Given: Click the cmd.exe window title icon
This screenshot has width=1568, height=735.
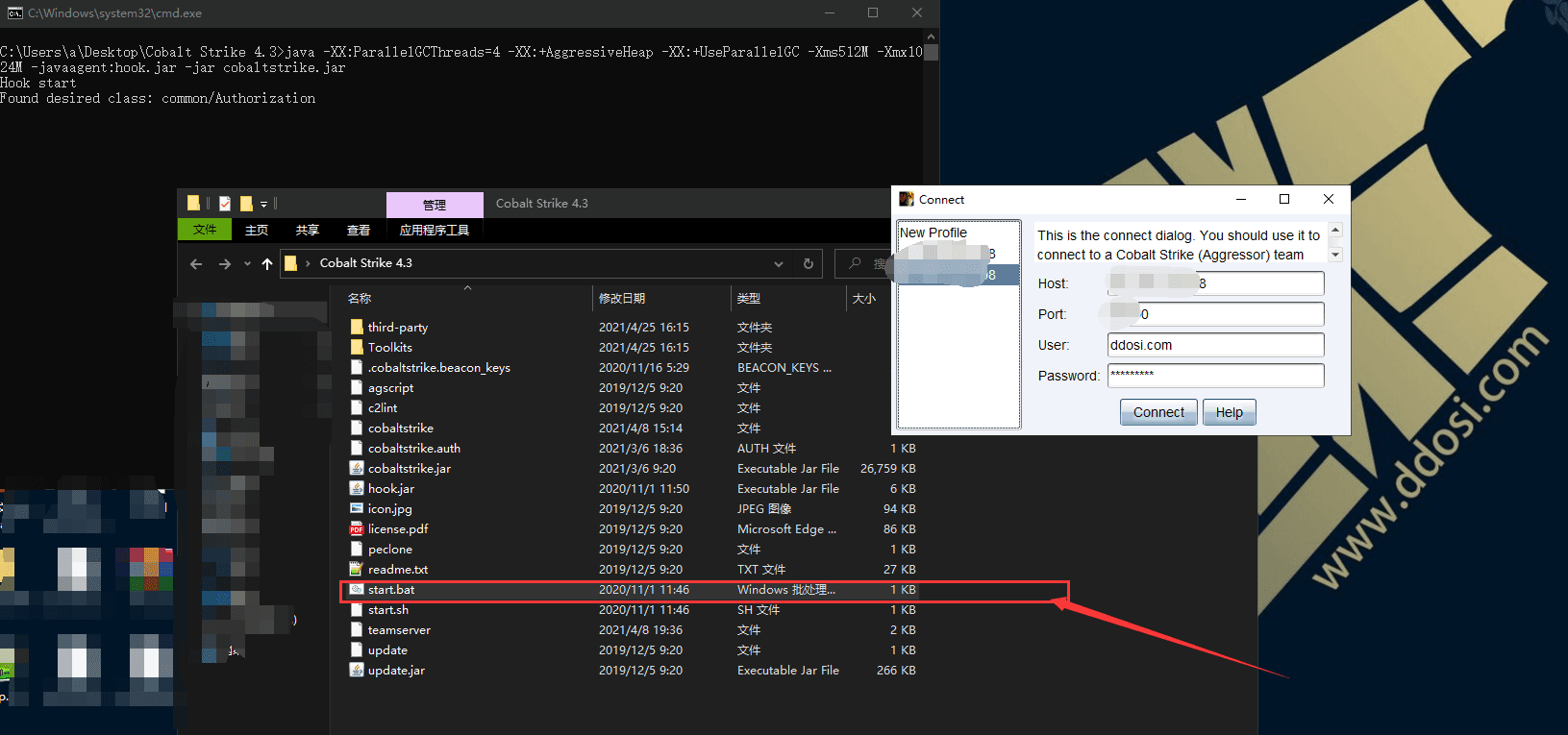Looking at the screenshot, I should pyautogui.click(x=15, y=12).
